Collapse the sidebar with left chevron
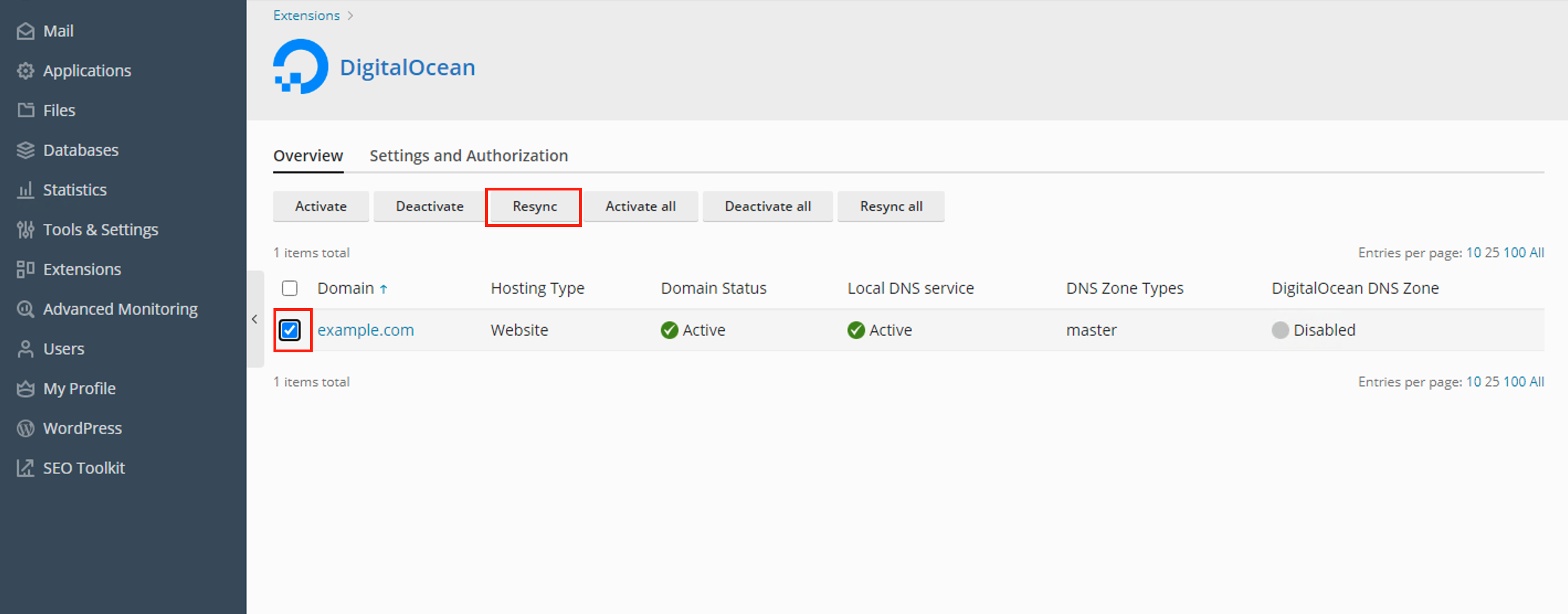Image resolution: width=1568 pixels, height=614 pixels. click(255, 319)
